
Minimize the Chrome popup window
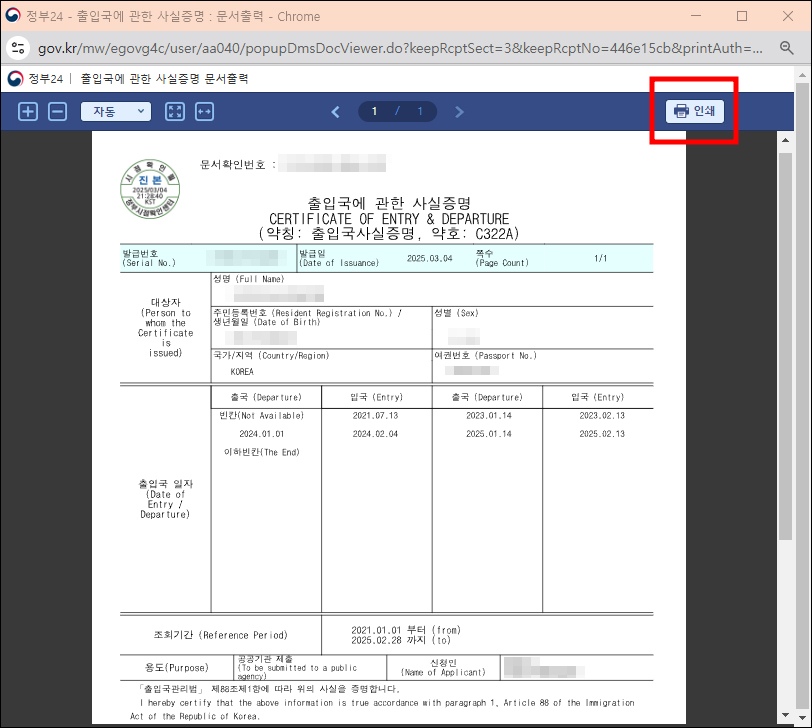coord(695,16)
